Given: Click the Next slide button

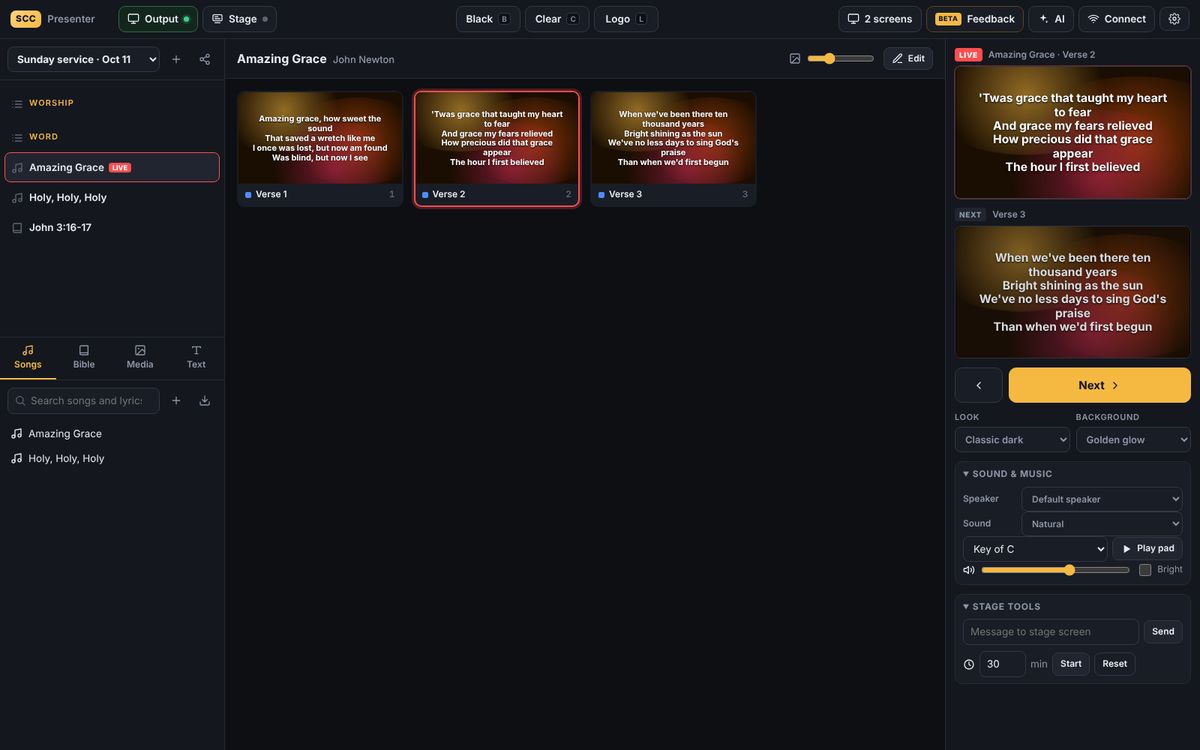Looking at the screenshot, I should 1100,385.
